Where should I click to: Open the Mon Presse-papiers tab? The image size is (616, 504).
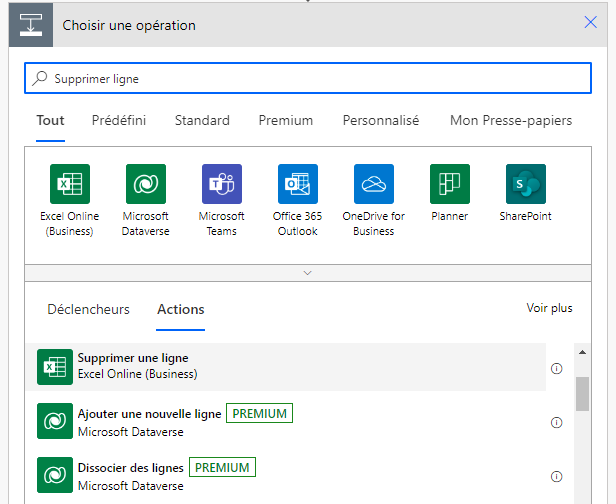coord(511,121)
